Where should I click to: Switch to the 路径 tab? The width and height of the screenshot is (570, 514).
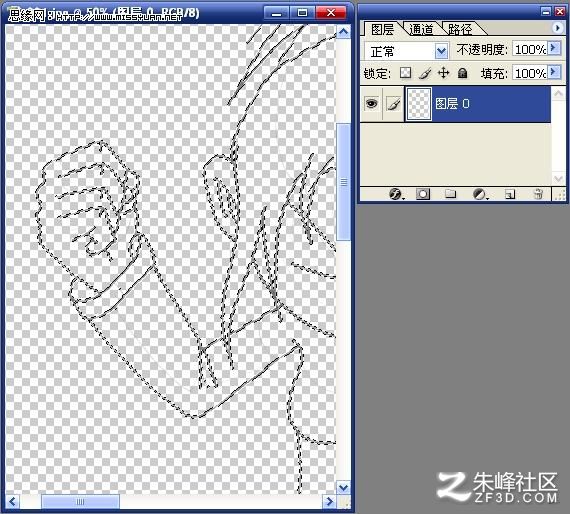(x=460, y=29)
